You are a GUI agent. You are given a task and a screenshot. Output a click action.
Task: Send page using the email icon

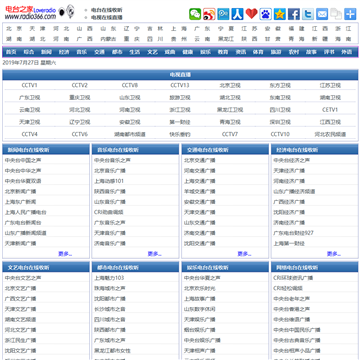click(322, 14)
